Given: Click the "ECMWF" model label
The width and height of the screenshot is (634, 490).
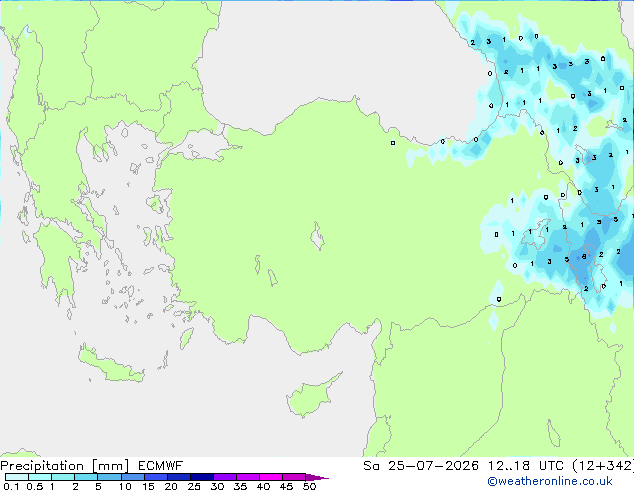Looking at the screenshot, I should coord(161,466).
